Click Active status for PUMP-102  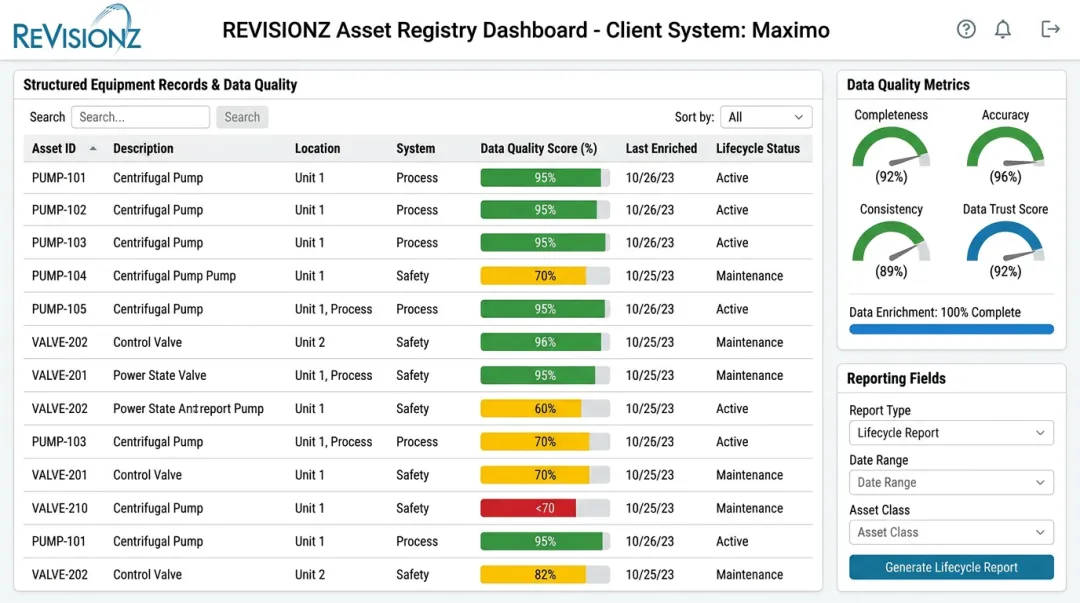[732, 209]
